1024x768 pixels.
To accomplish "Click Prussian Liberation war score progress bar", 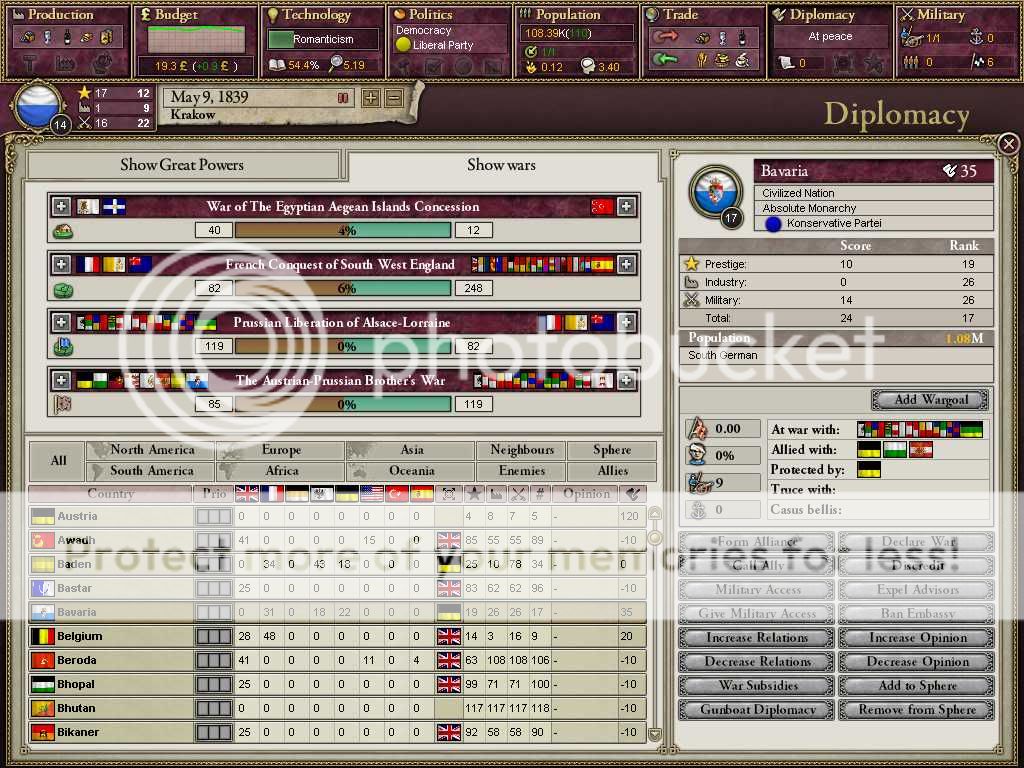I will coord(344,346).
